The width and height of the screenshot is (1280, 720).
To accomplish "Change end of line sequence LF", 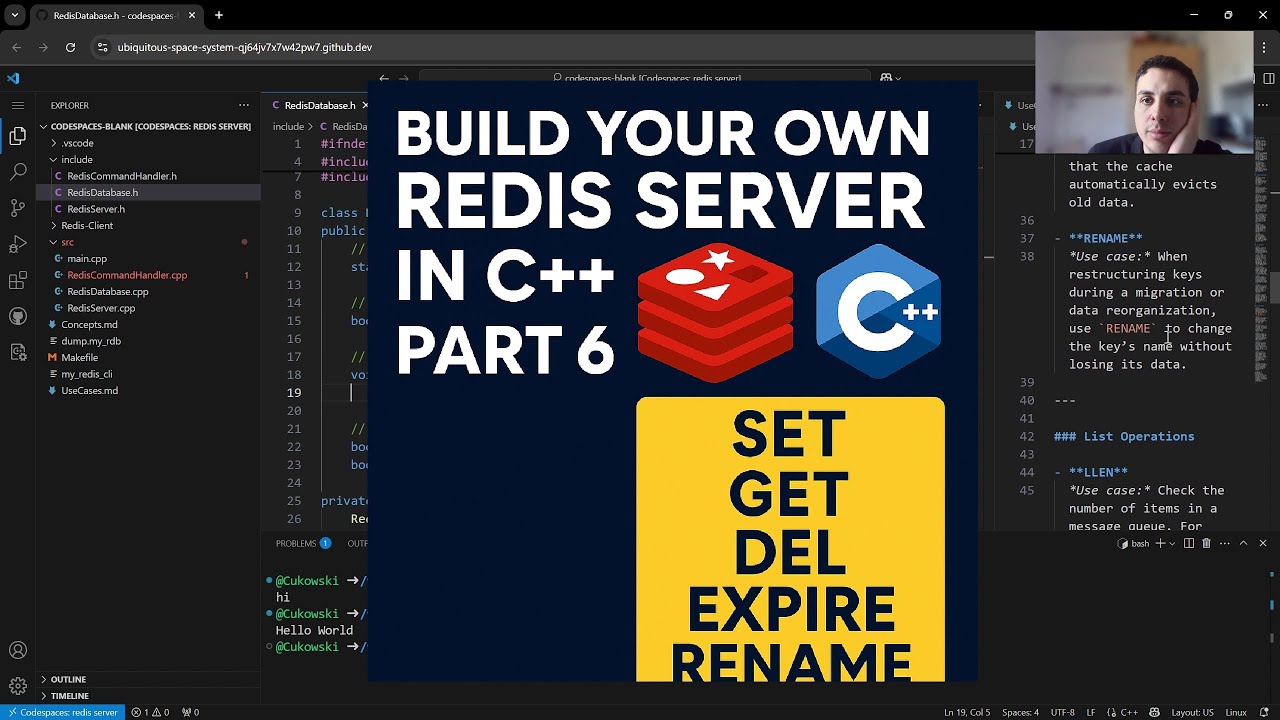I will [1091, 712].
